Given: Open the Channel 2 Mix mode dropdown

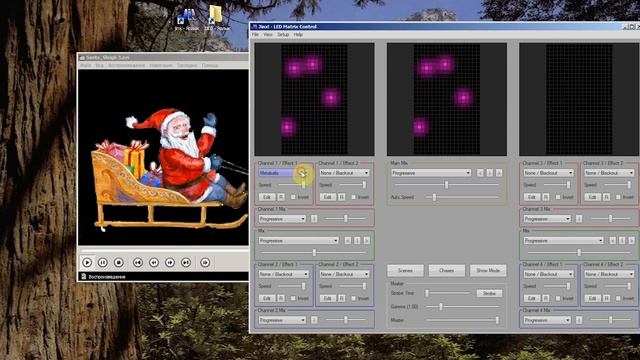Looking at the screenshot, I should [282, 320].
